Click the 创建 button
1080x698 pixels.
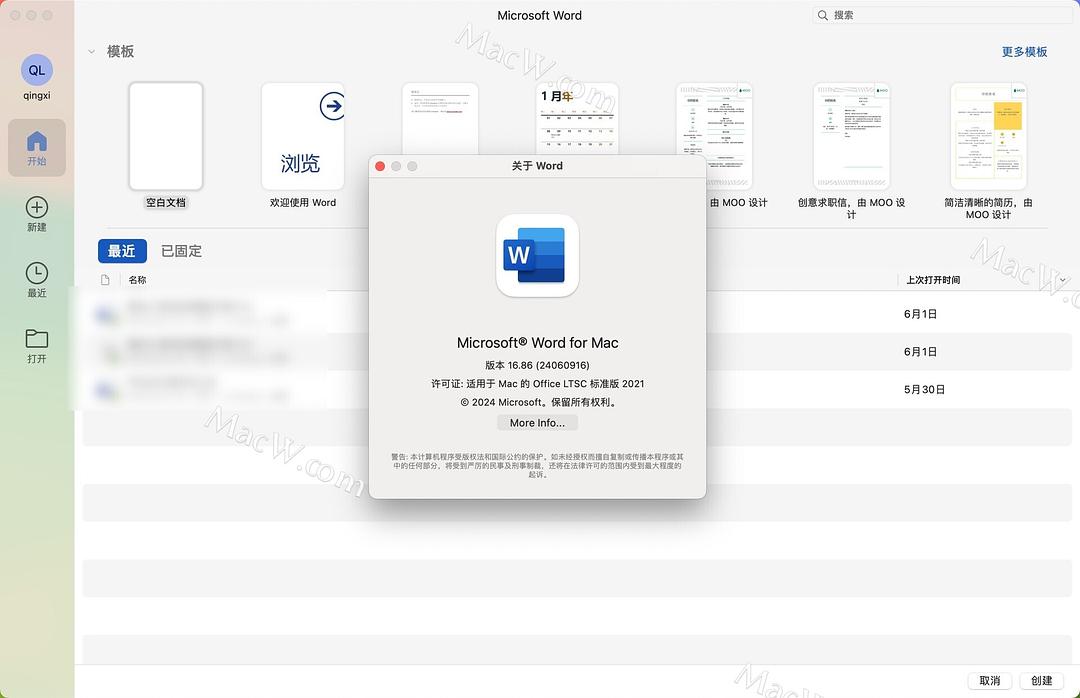click(x=1041, y=681)
